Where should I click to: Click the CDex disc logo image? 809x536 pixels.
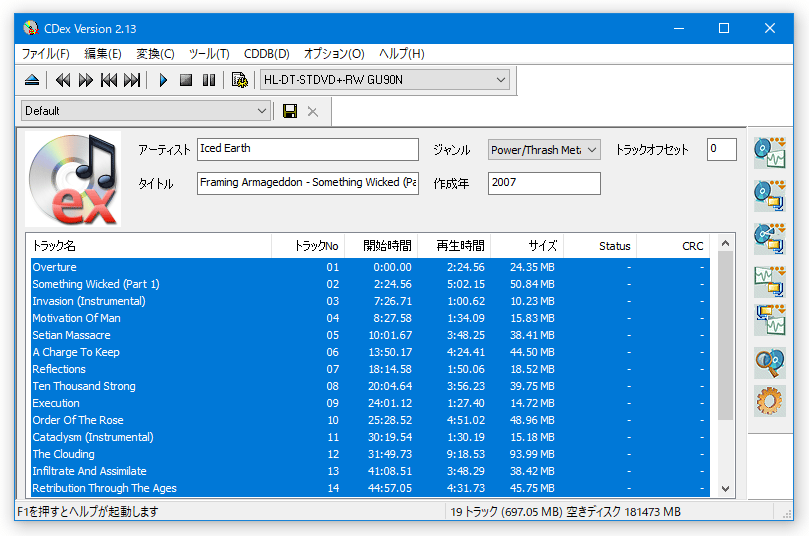coord(73,178)
